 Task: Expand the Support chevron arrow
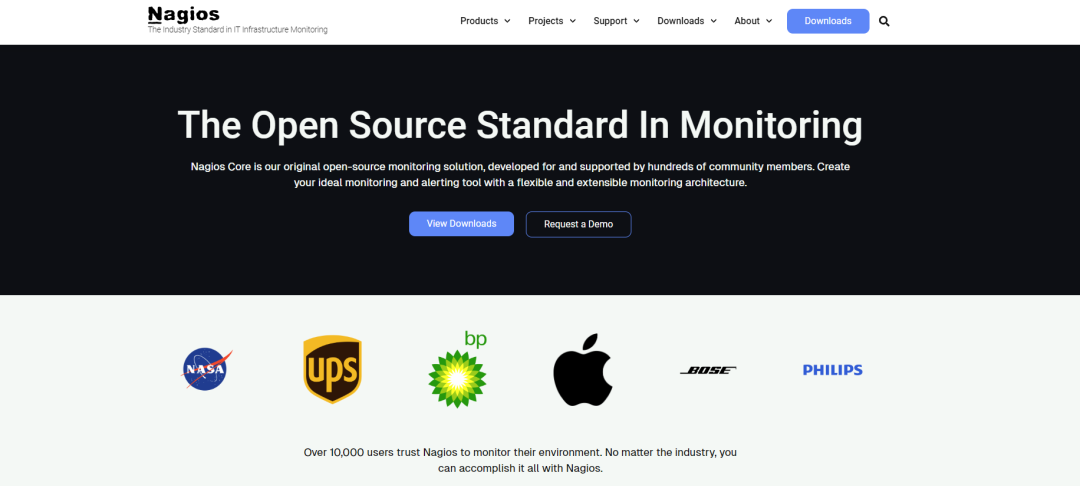pos(636,21)
